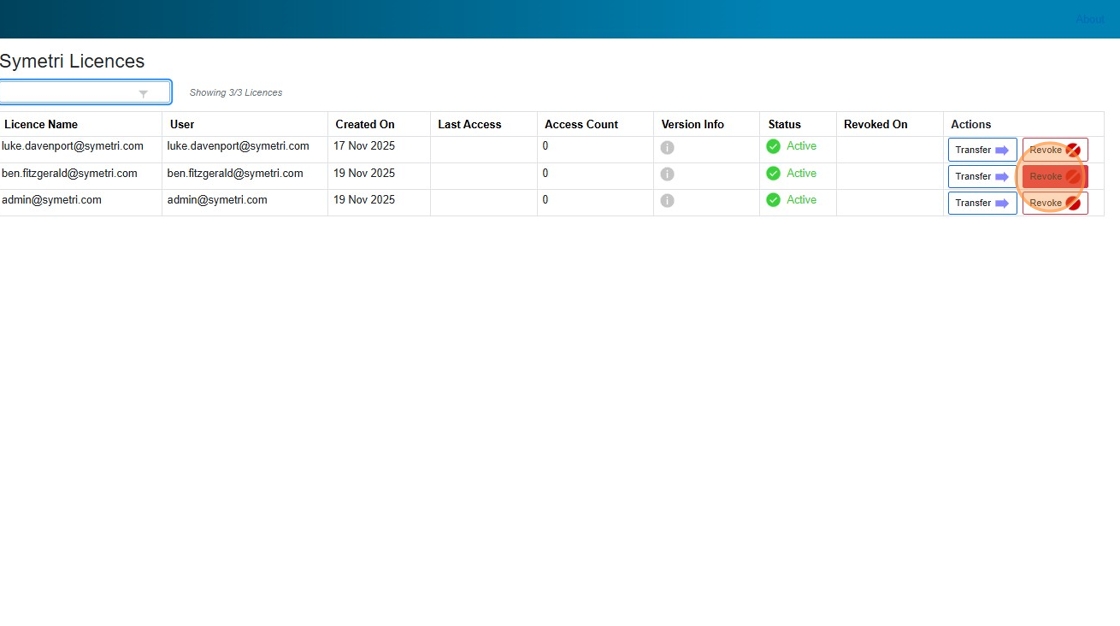Open the About link in header

[x=1089, y=20]
